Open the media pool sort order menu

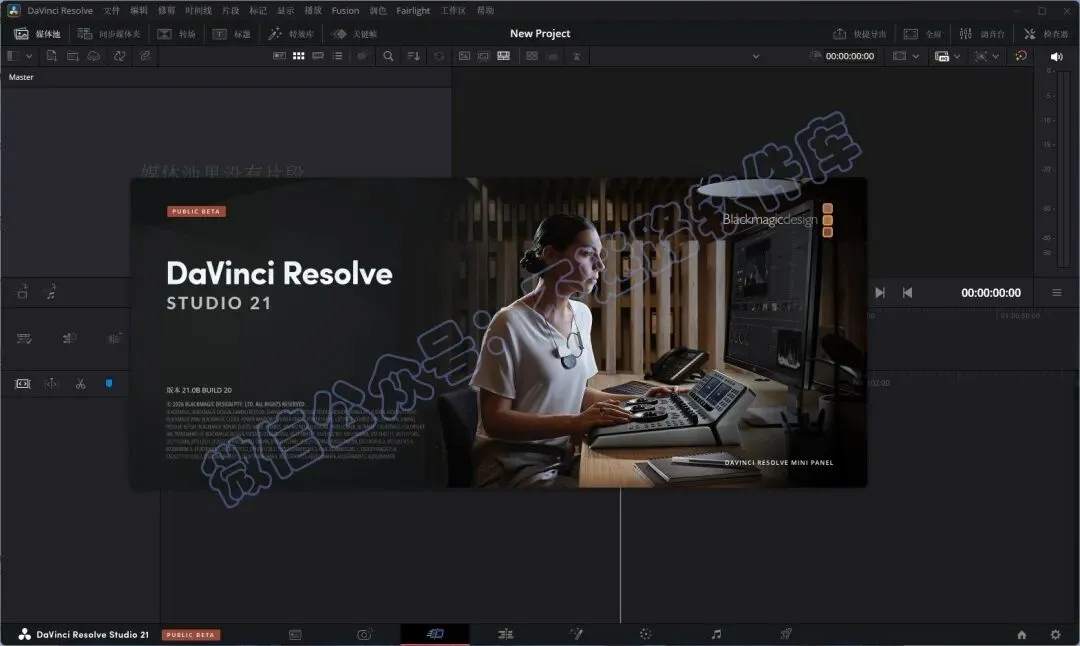(413, 56)
